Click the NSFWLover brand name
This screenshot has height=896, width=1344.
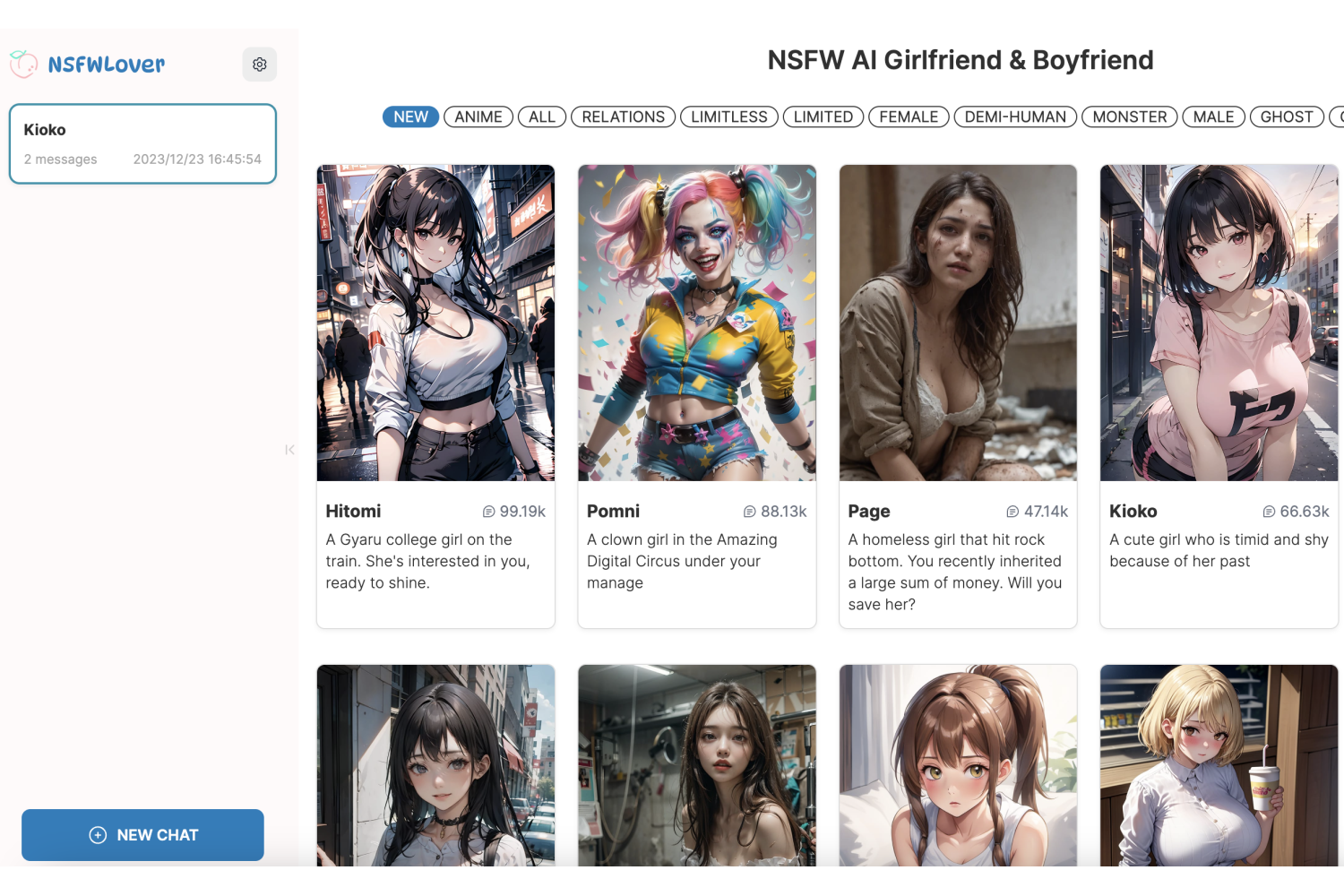click(x=107, y=65)
